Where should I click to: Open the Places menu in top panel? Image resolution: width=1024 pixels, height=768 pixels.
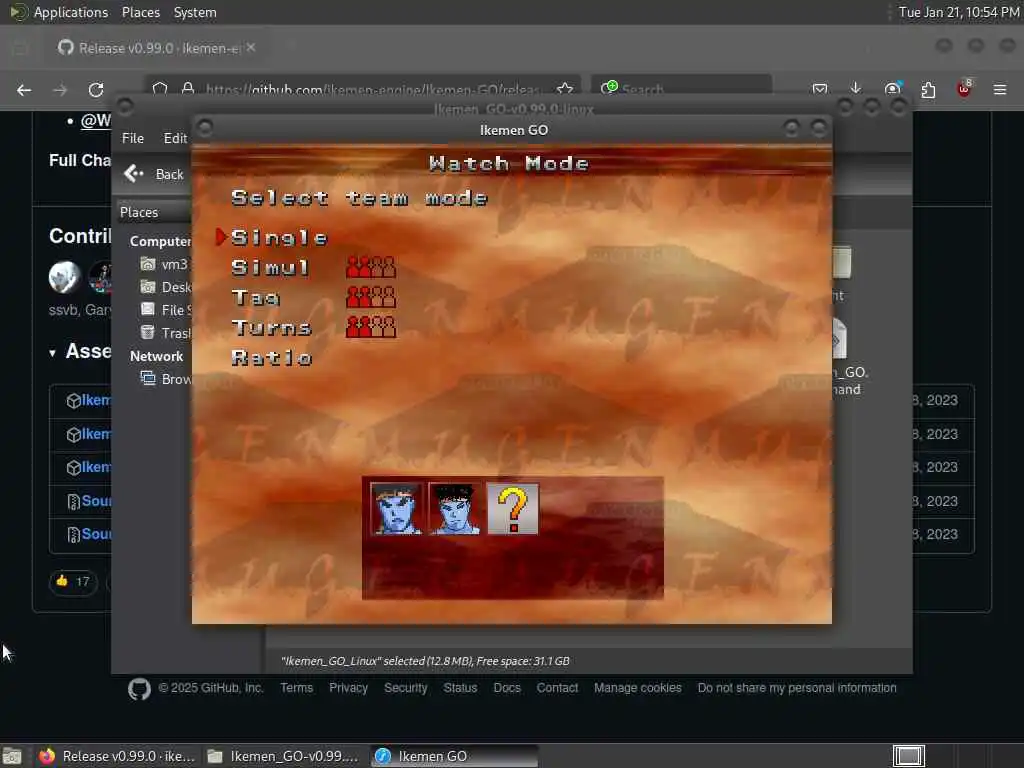click(140, 12)
